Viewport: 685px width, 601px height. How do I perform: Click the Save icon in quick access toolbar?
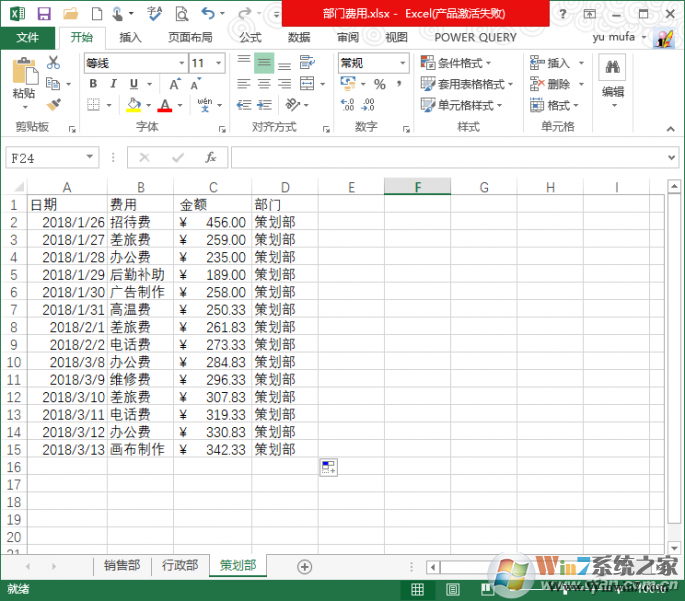coord(44,14)
